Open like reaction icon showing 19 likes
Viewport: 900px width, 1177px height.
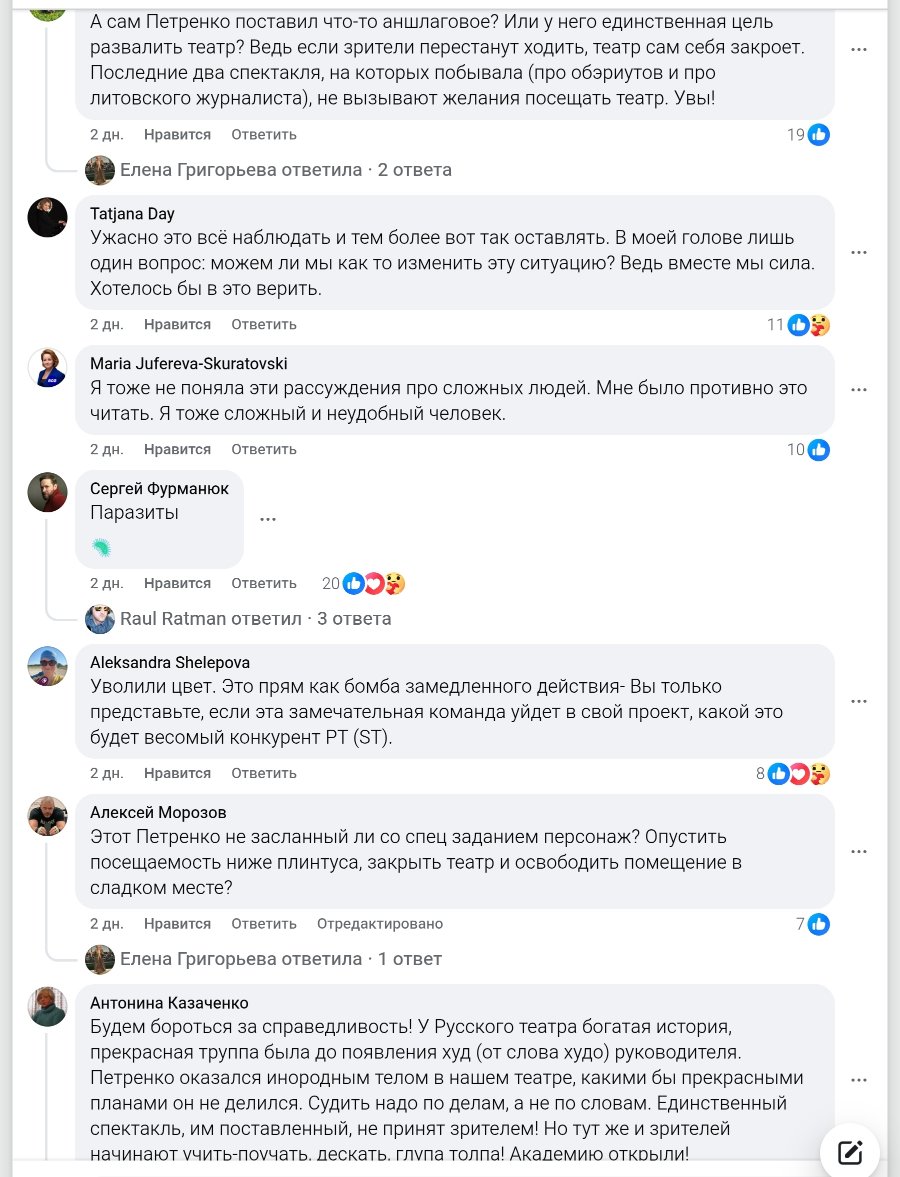[818, 135]
